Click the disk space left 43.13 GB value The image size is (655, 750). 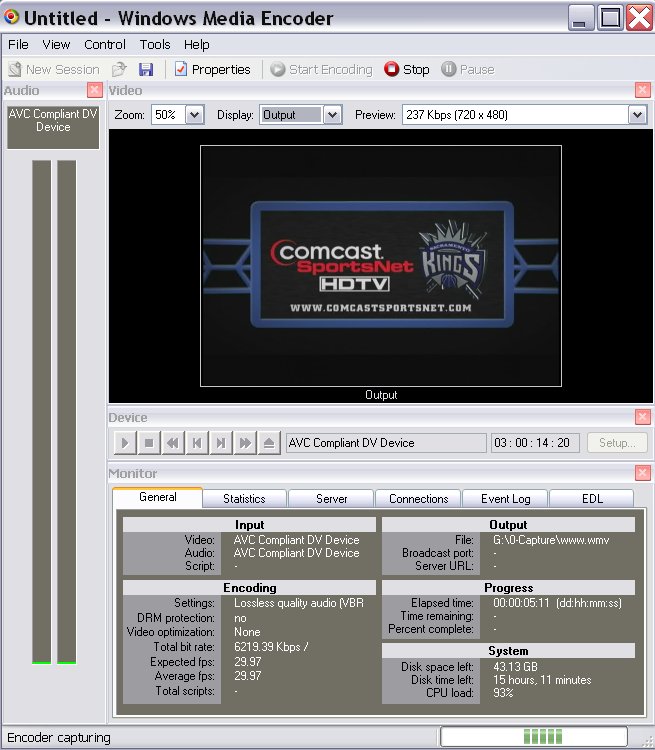(x=515, y=666)
